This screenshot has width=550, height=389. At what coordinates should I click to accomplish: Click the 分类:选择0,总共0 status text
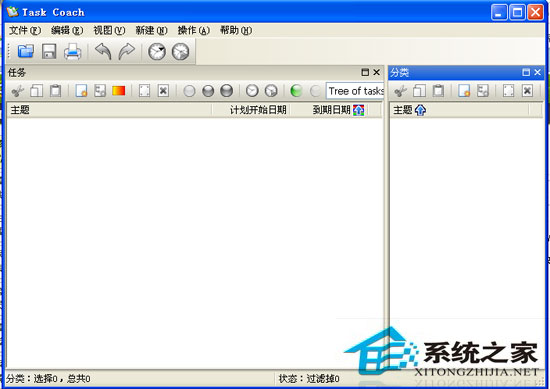pos(48,379)
